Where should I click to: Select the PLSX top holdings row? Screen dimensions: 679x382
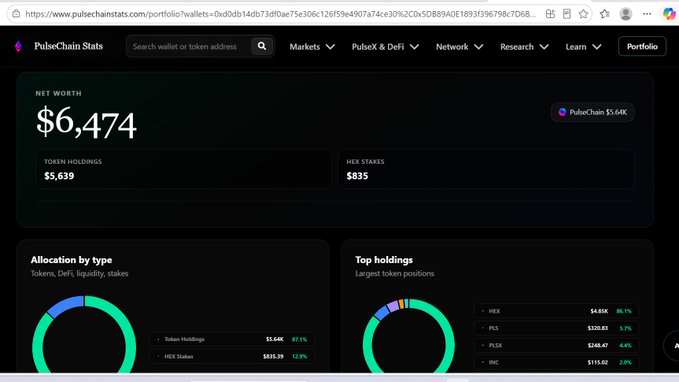point(556,345)
